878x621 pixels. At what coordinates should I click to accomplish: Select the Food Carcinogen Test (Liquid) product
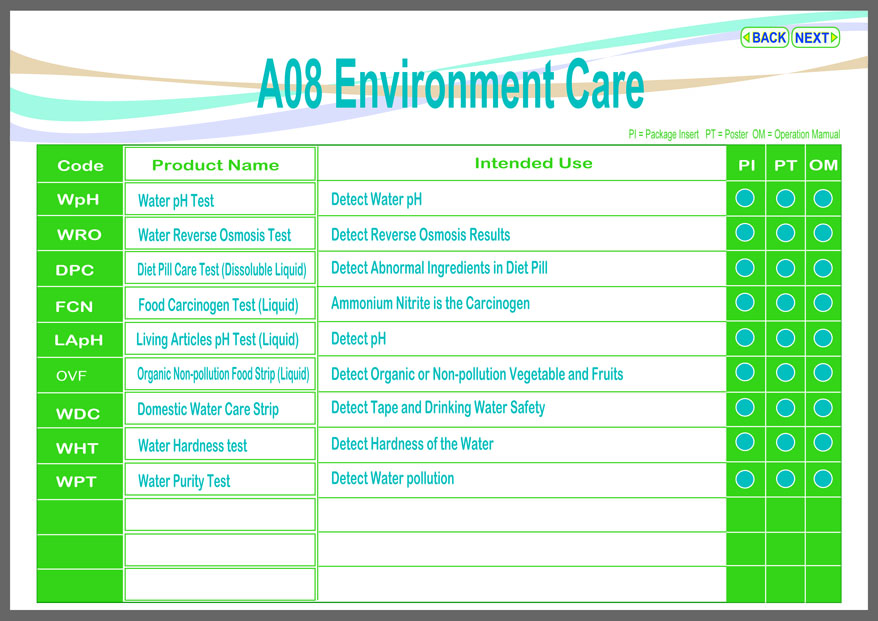[x=218, y=305]
